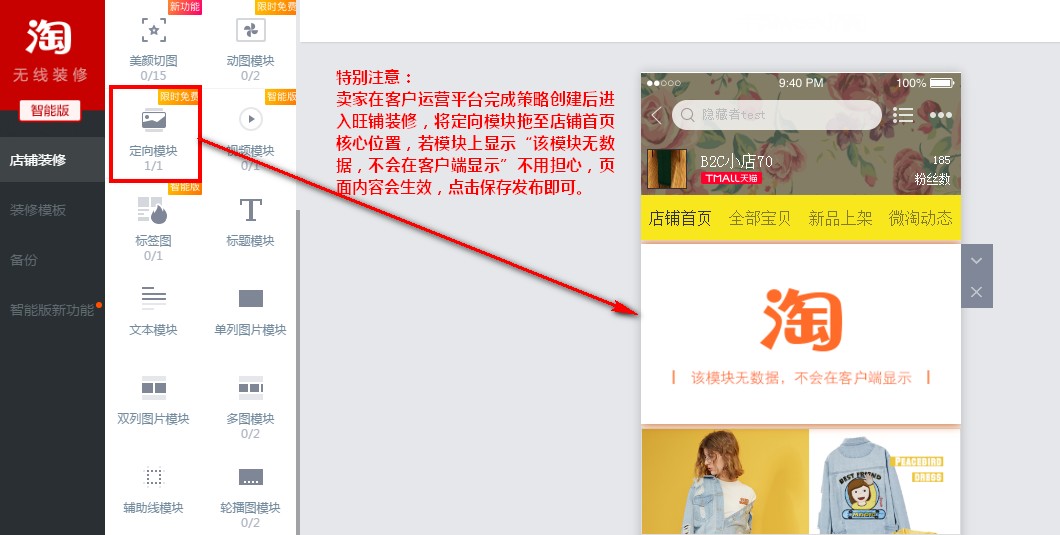Remove module with the X button
Screen dimensions: 1060x535
click(976, 292)
